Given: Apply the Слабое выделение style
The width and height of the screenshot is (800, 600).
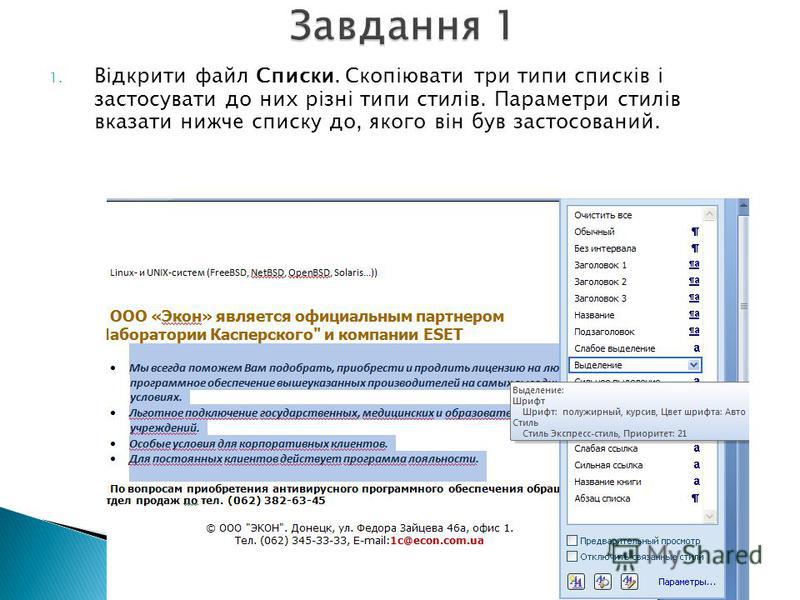Looking at the screenshot, I should 636,348.
